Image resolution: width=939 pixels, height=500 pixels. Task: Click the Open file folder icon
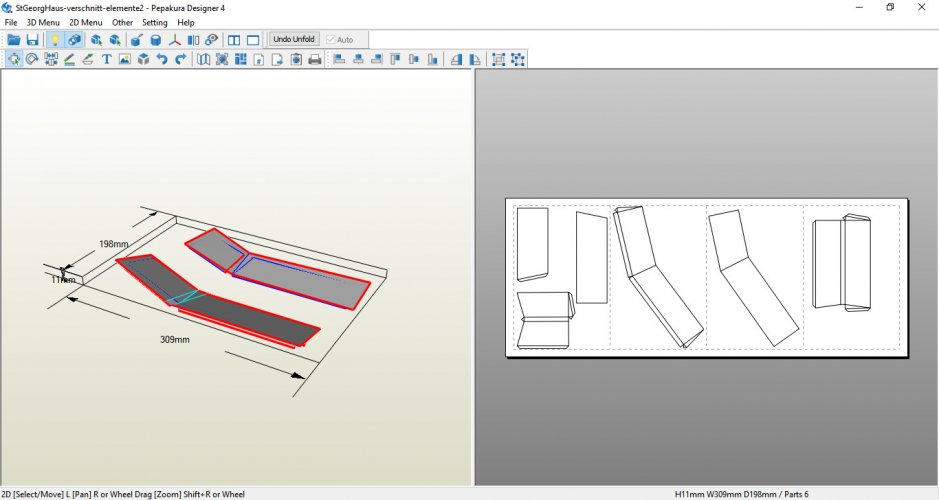13,40
